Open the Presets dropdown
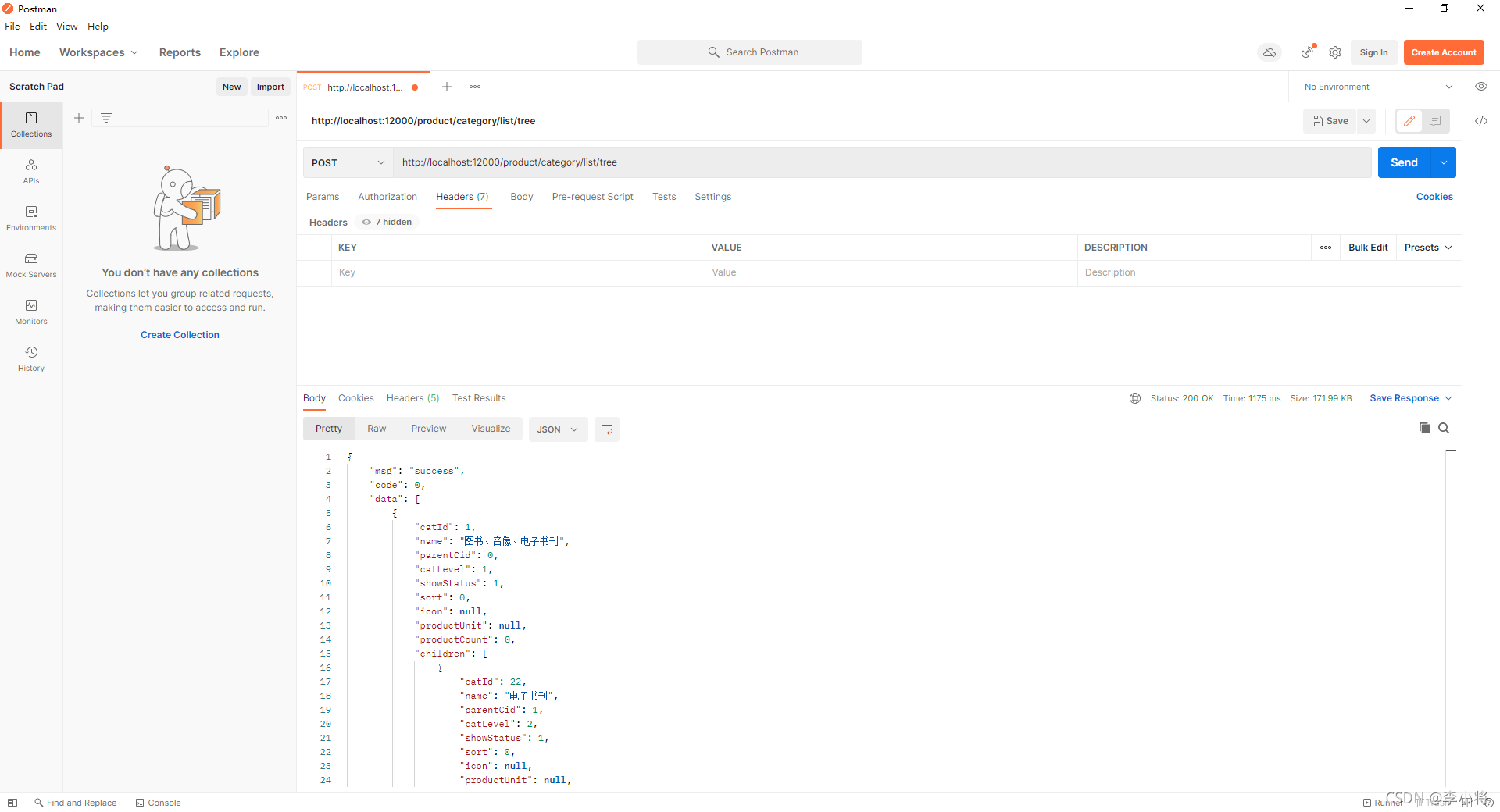The width and height of the screenshot is (1500, 812). [1428, 248]
